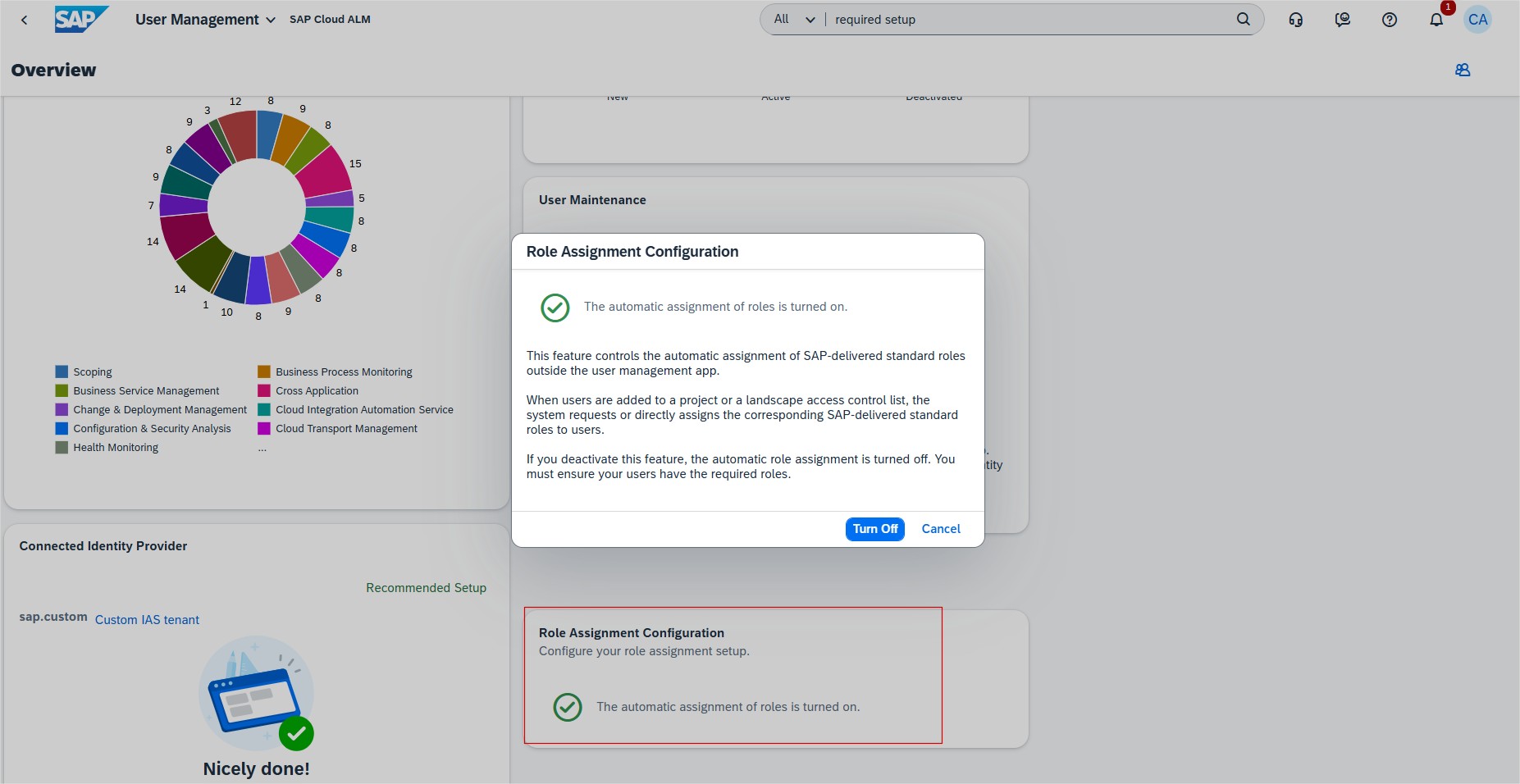Cancel the Role Assignment Configuration dialog

coord(940,529)
